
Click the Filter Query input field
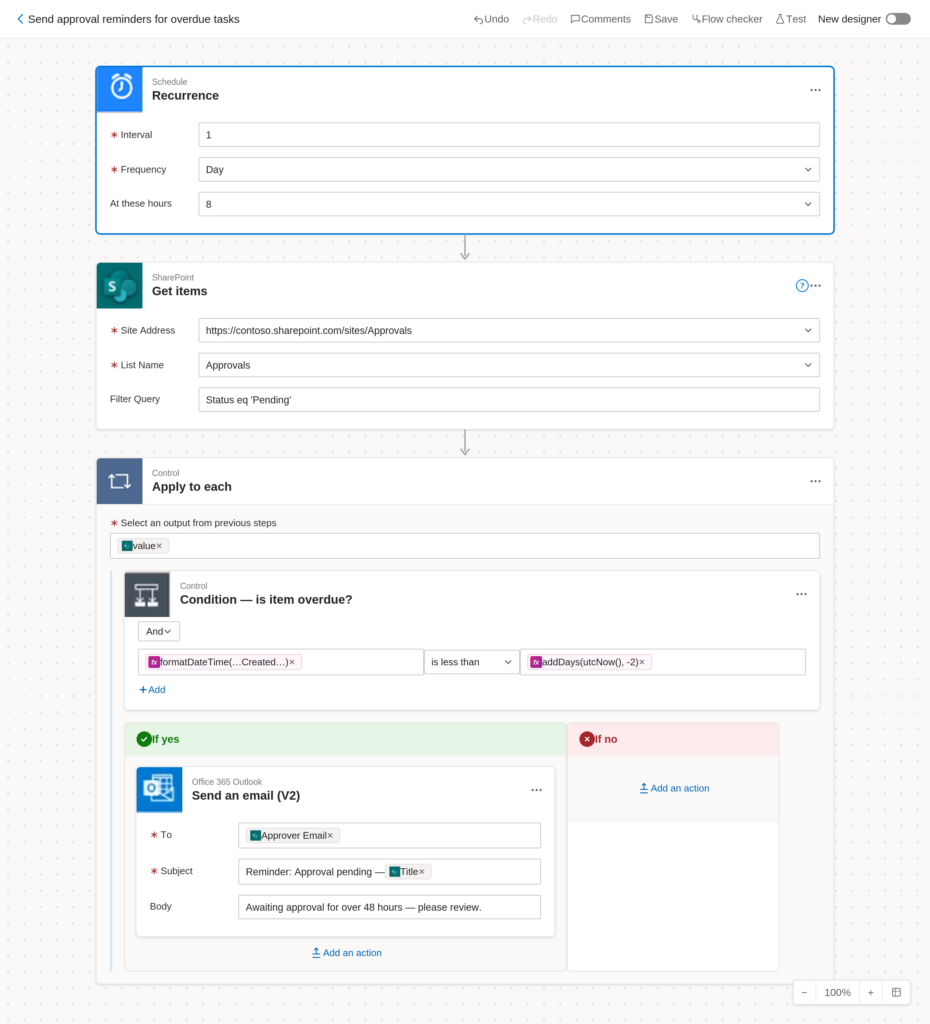509,400
